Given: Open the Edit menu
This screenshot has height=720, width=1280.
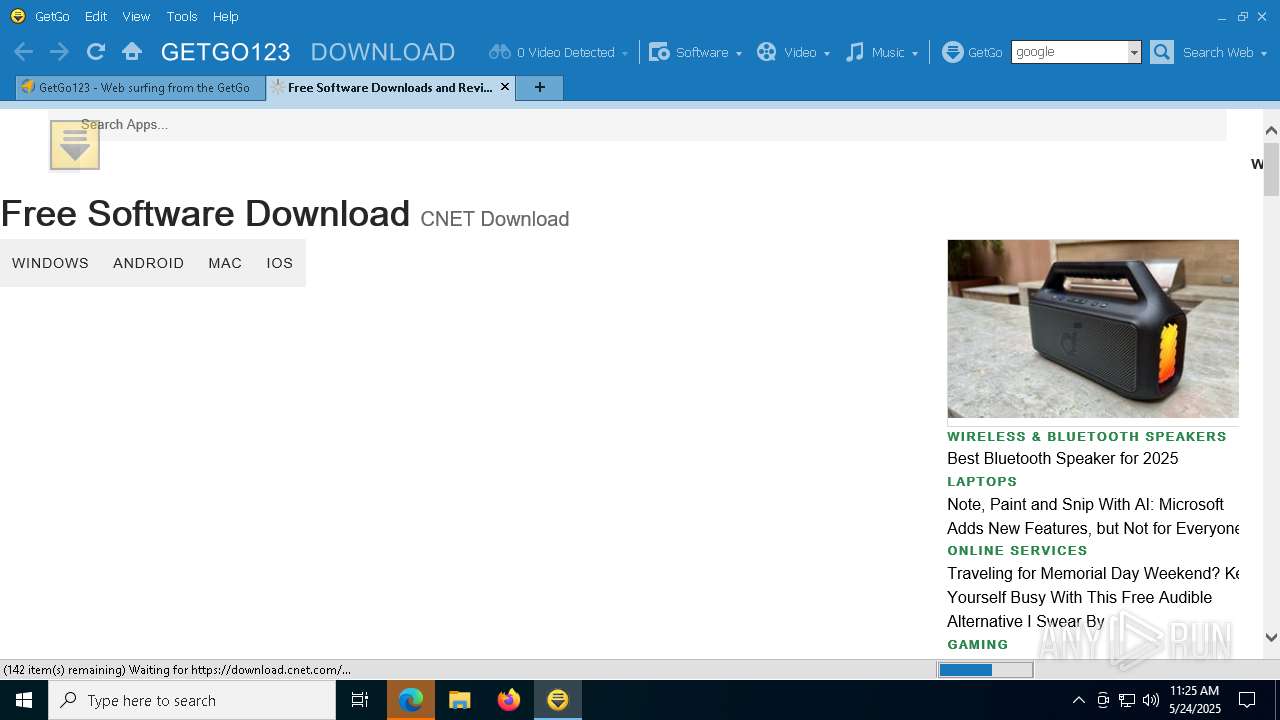Looking at the screenshot, I should point(96,16).
